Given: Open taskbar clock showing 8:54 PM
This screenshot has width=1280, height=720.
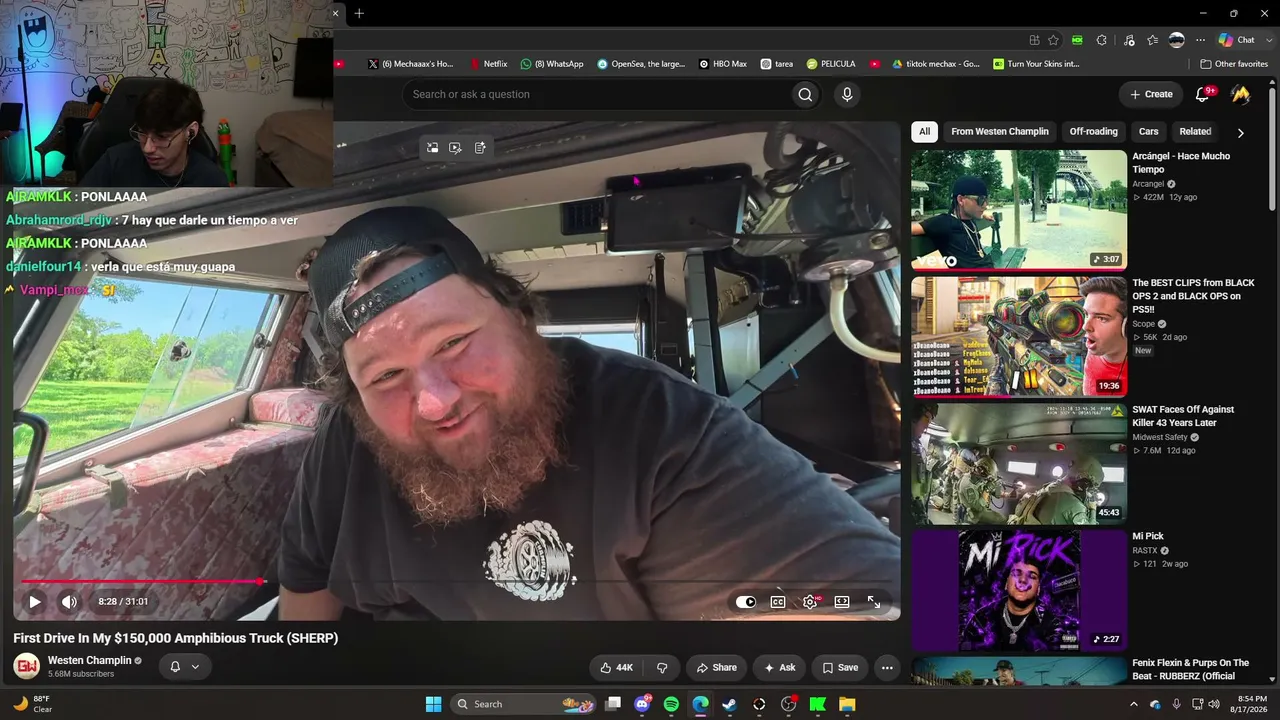Looking at the screenshot, I should coord(1252,704).
